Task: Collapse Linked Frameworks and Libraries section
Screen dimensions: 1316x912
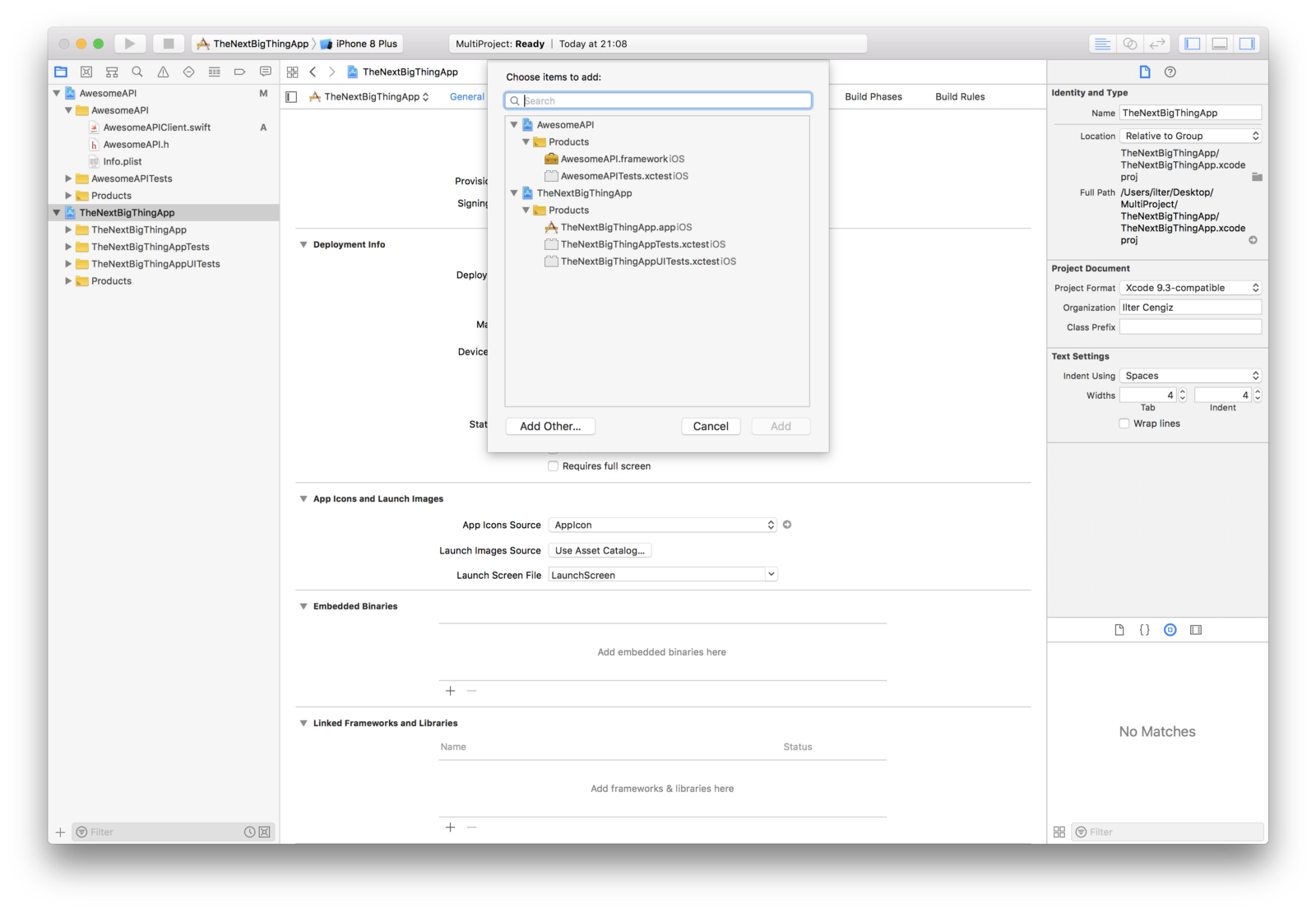Action: pyautogui.click(x=304, y=723)
